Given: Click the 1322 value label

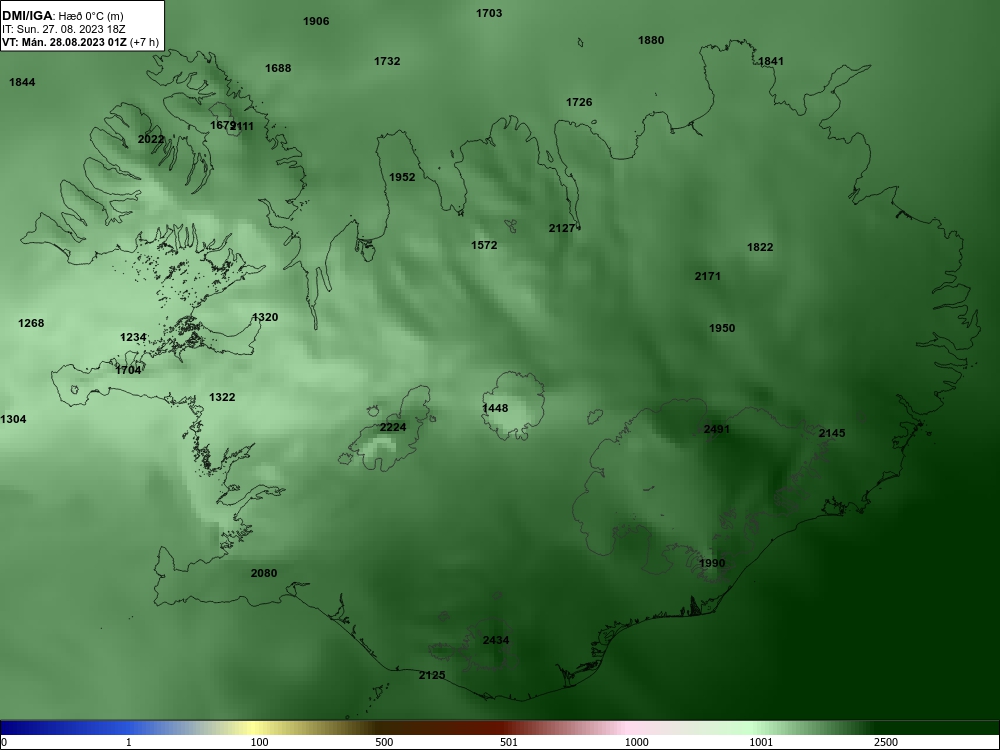Looking at the screenshot, I should point(222,397).
